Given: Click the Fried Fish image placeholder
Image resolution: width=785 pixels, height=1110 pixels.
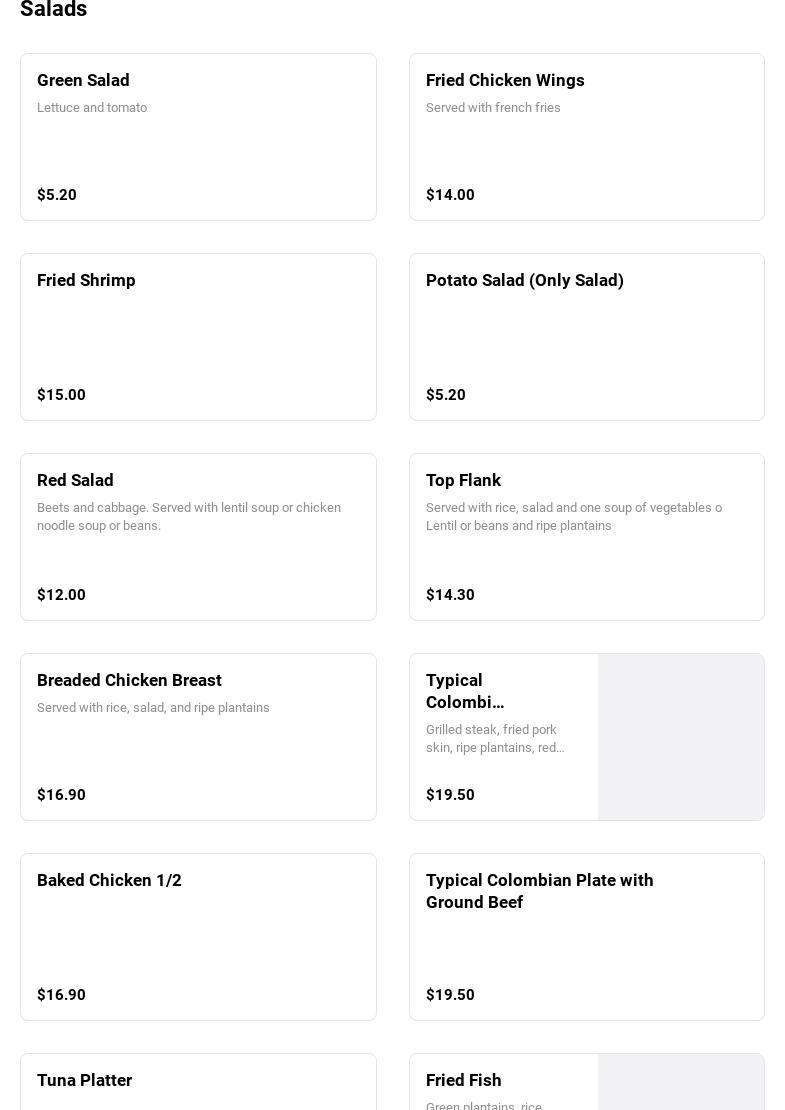Looking at the screenshot, I should (x=681, y=1083).
